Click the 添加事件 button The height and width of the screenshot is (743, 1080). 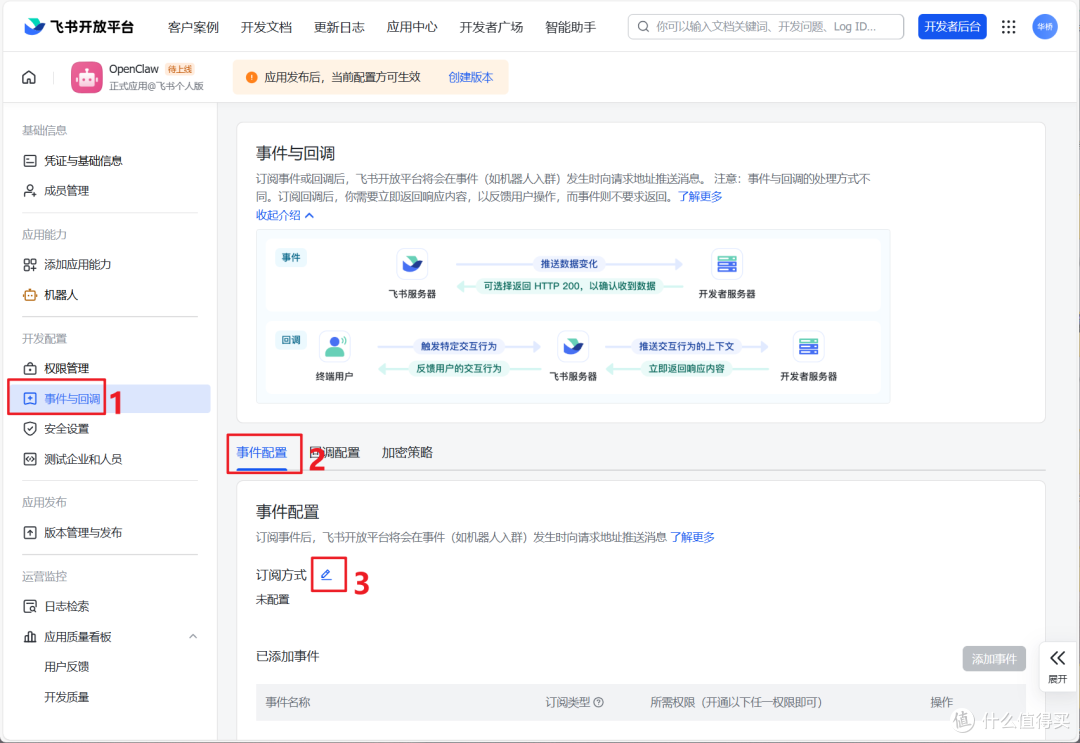[x=994, y=659]
